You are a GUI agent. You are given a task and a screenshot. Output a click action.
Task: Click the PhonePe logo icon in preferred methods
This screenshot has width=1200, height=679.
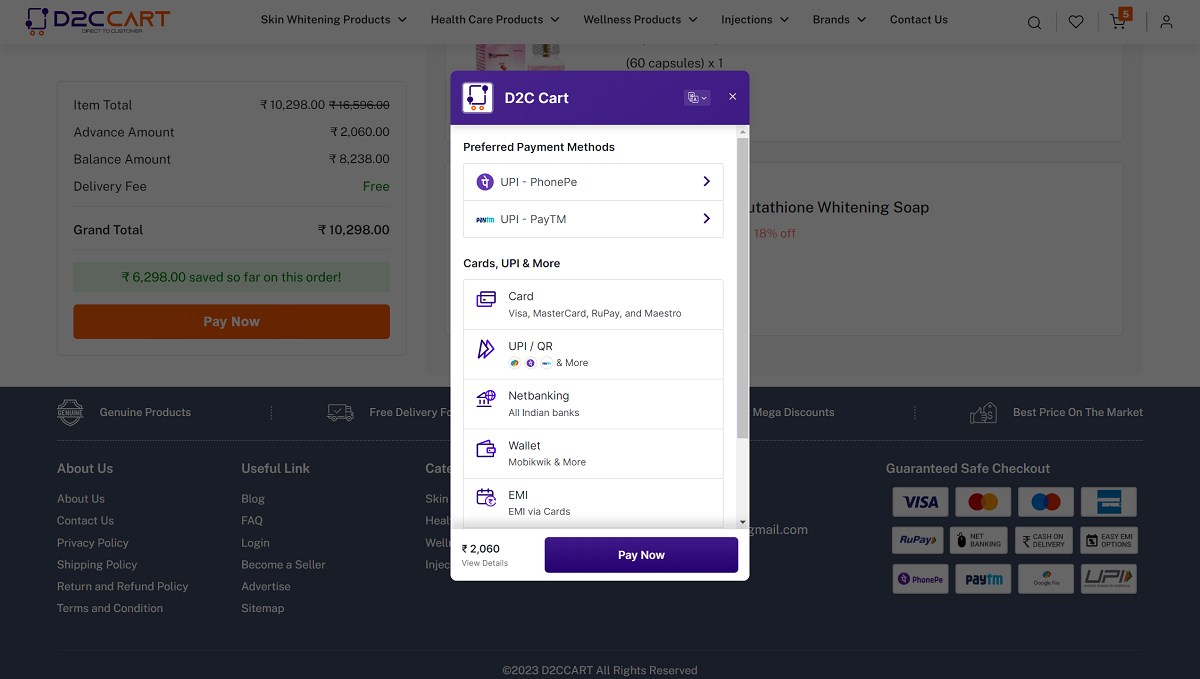click(x=485, y=182)
